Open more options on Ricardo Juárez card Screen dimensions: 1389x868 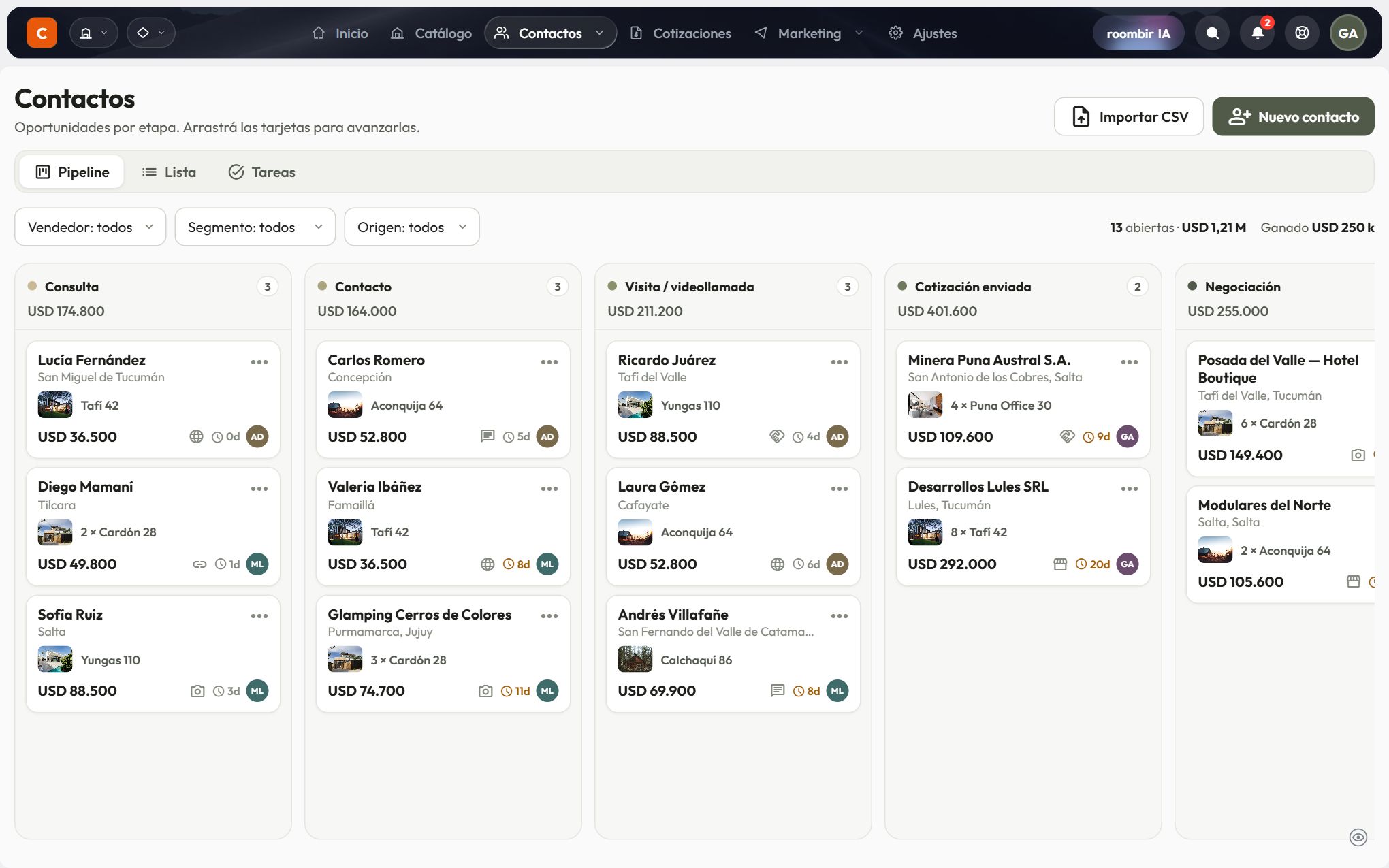point(839,362)
